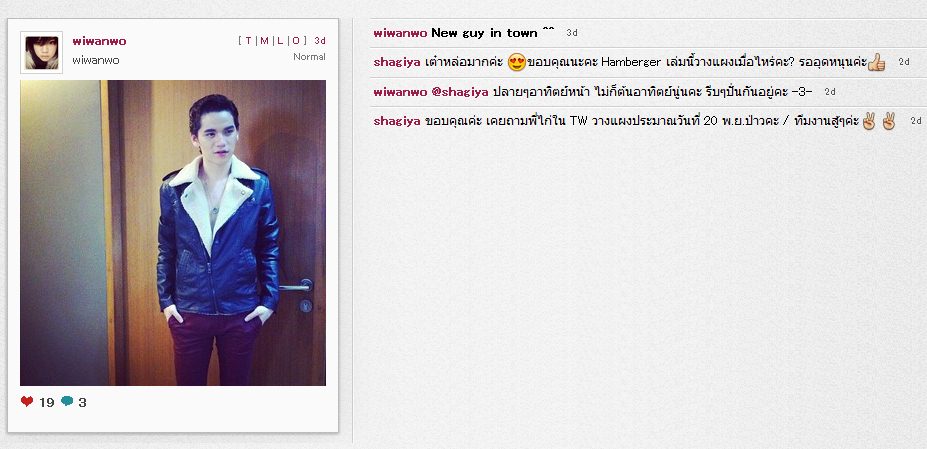Click the teal comment bubble icon

click(x=67, y=402)
